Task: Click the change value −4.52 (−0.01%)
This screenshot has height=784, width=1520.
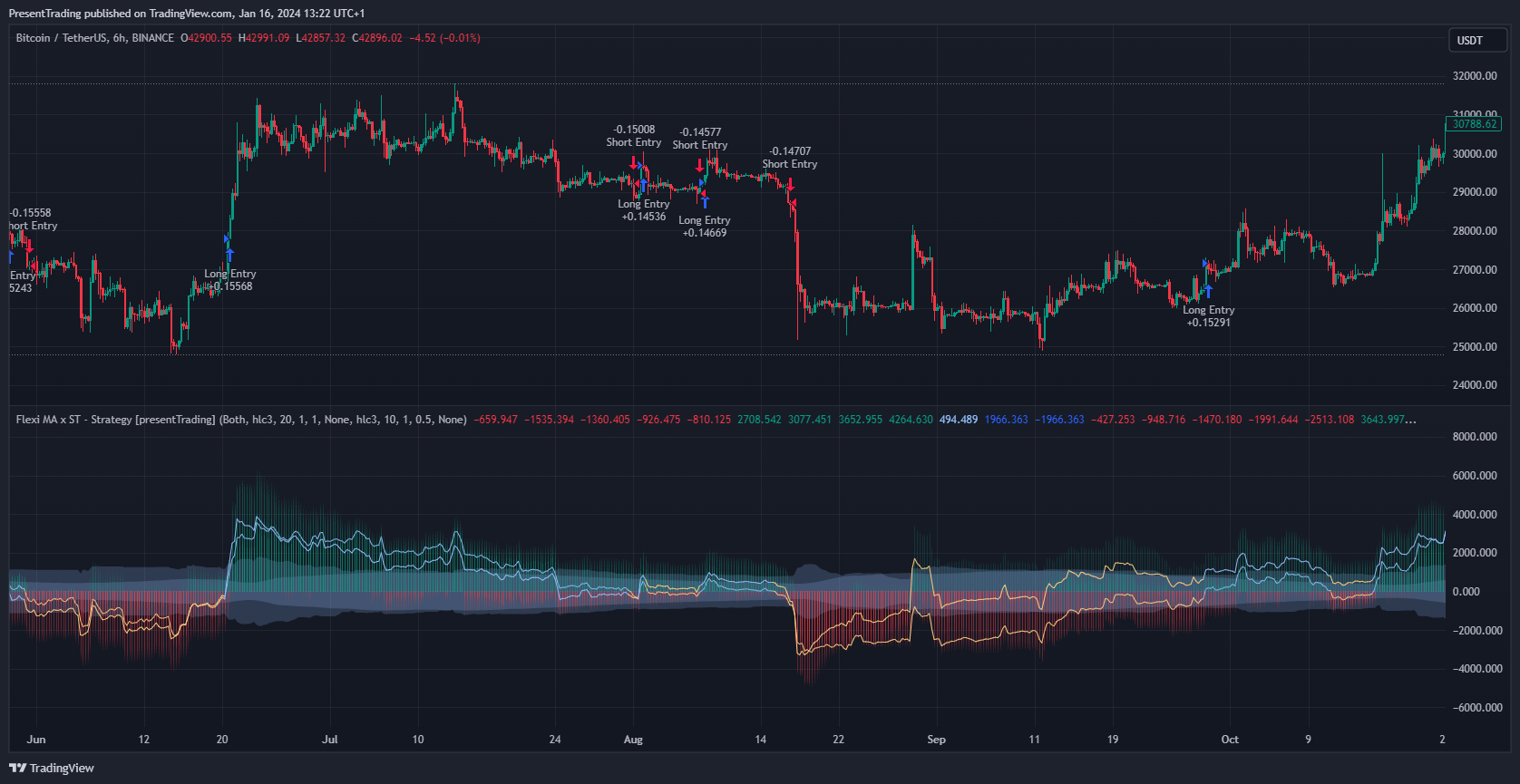Action: pos(444,38)
